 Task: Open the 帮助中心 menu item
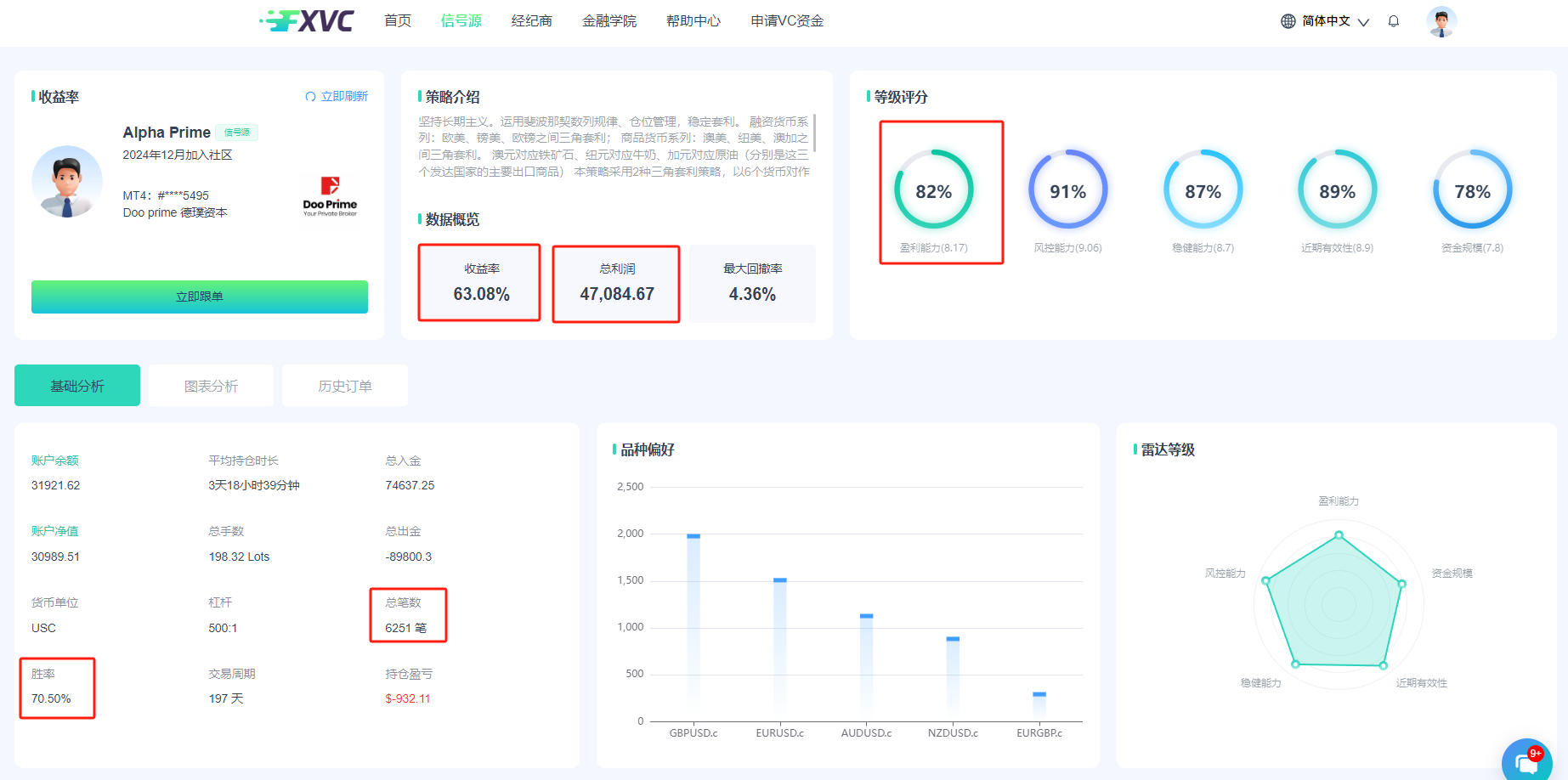[693, 21]
